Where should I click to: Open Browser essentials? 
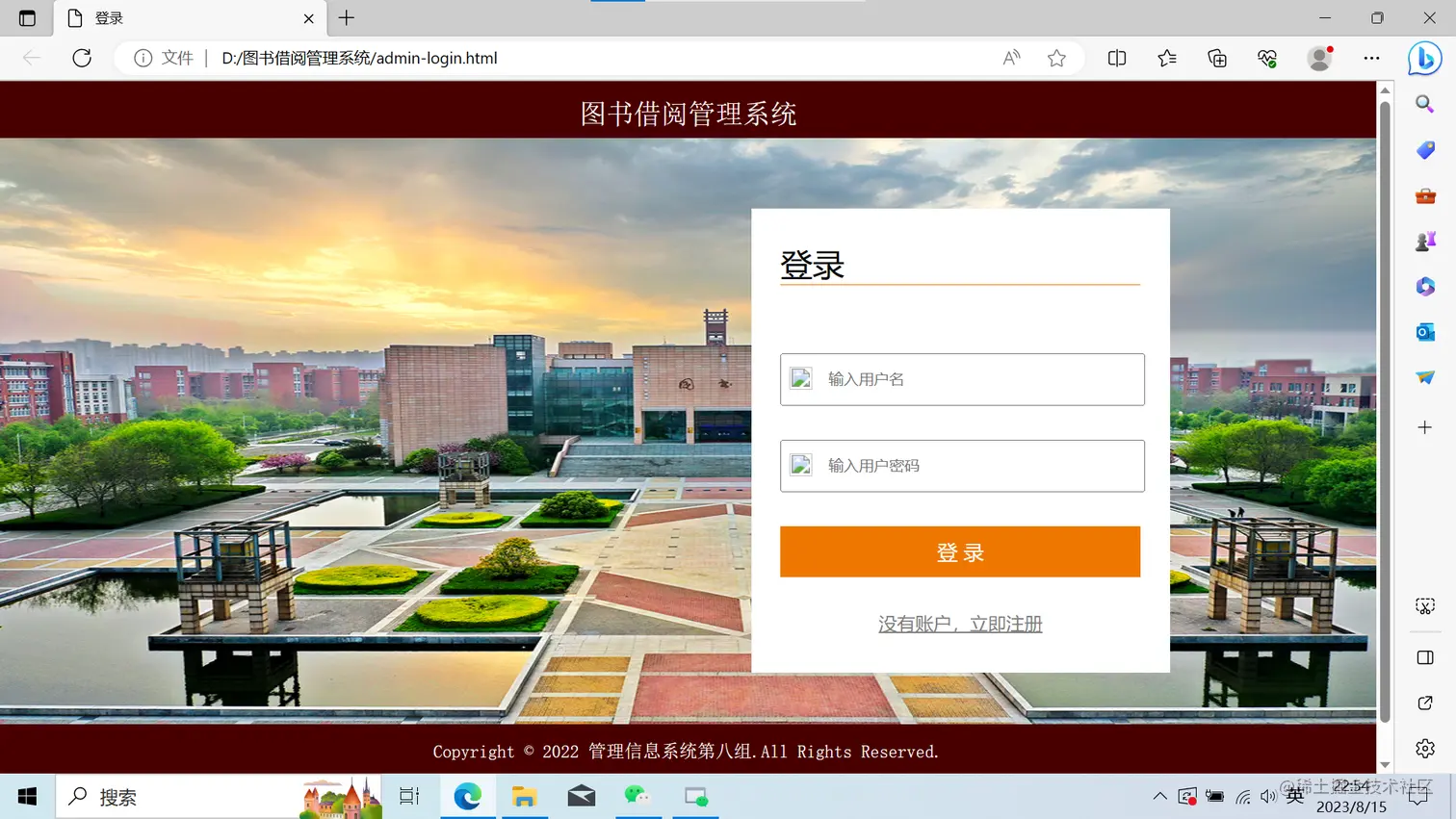pos(1266,58)
